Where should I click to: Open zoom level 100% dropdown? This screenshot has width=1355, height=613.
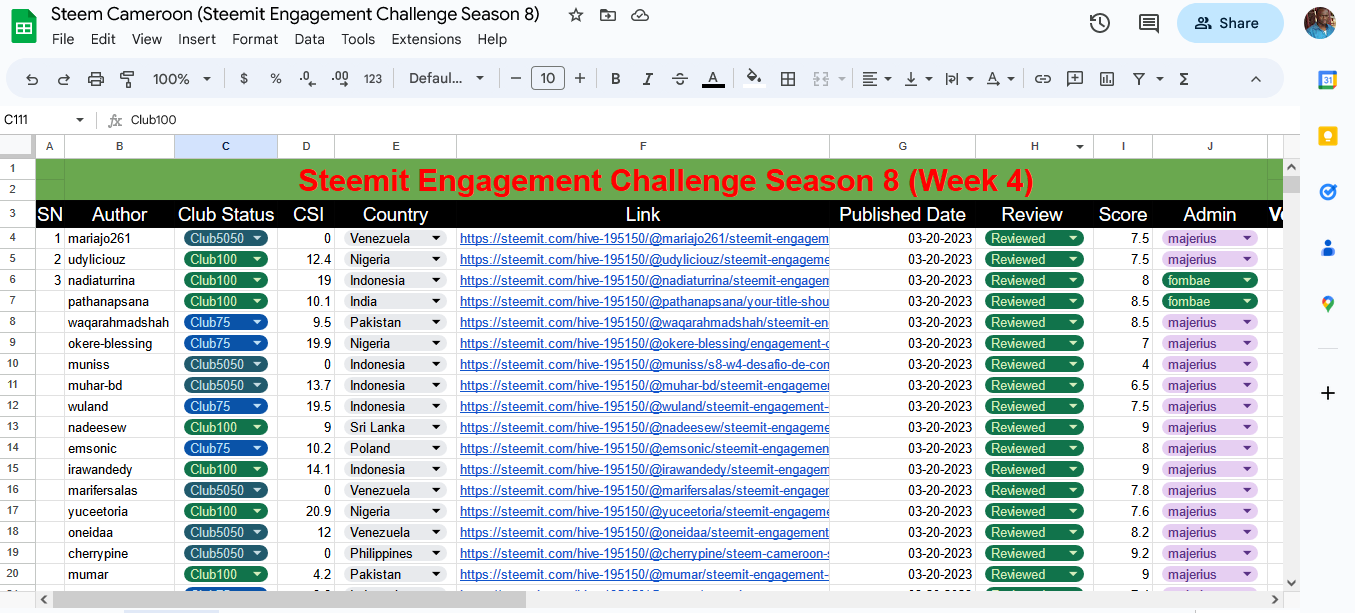coord(181,79)
